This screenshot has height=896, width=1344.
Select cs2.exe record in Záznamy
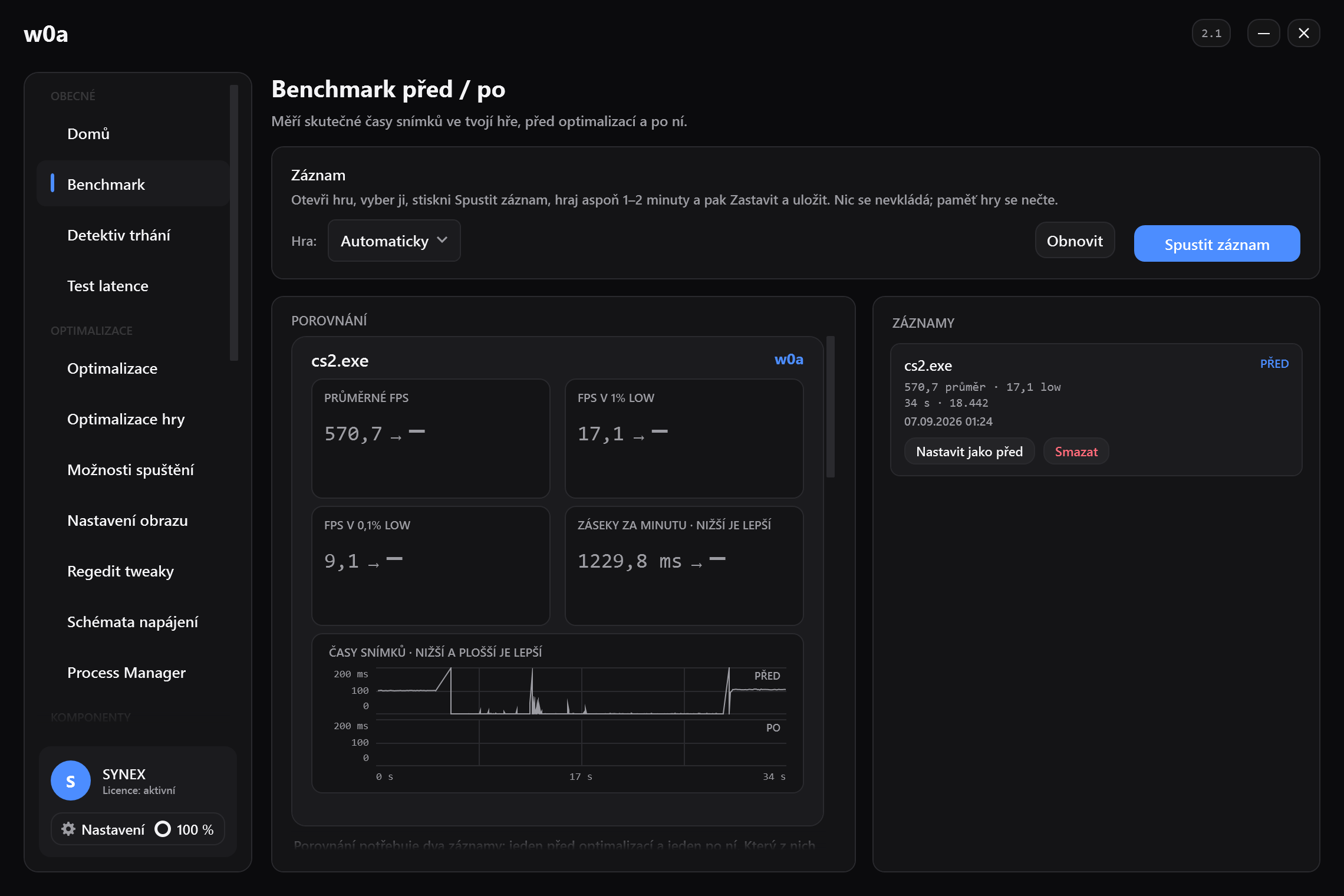pos(1096,410)
